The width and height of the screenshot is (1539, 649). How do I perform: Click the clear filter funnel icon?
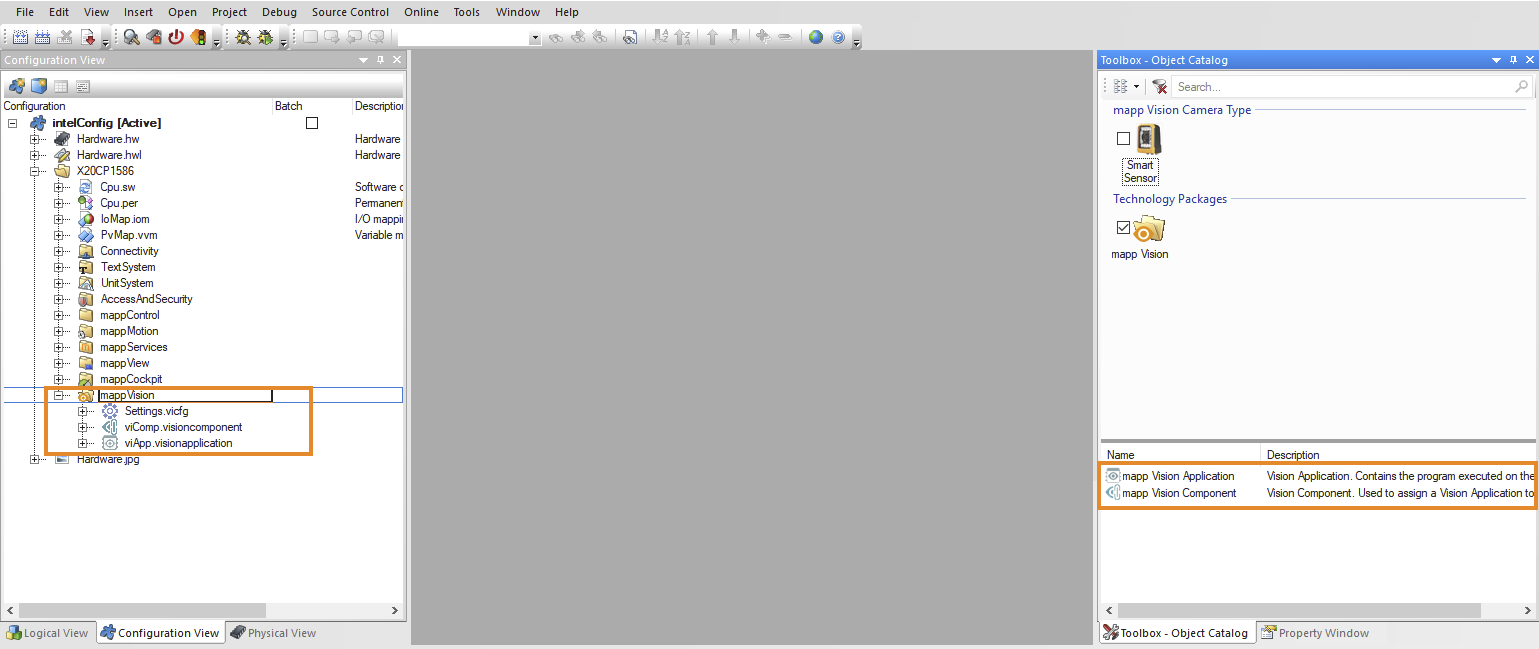tap(1160, 87)
